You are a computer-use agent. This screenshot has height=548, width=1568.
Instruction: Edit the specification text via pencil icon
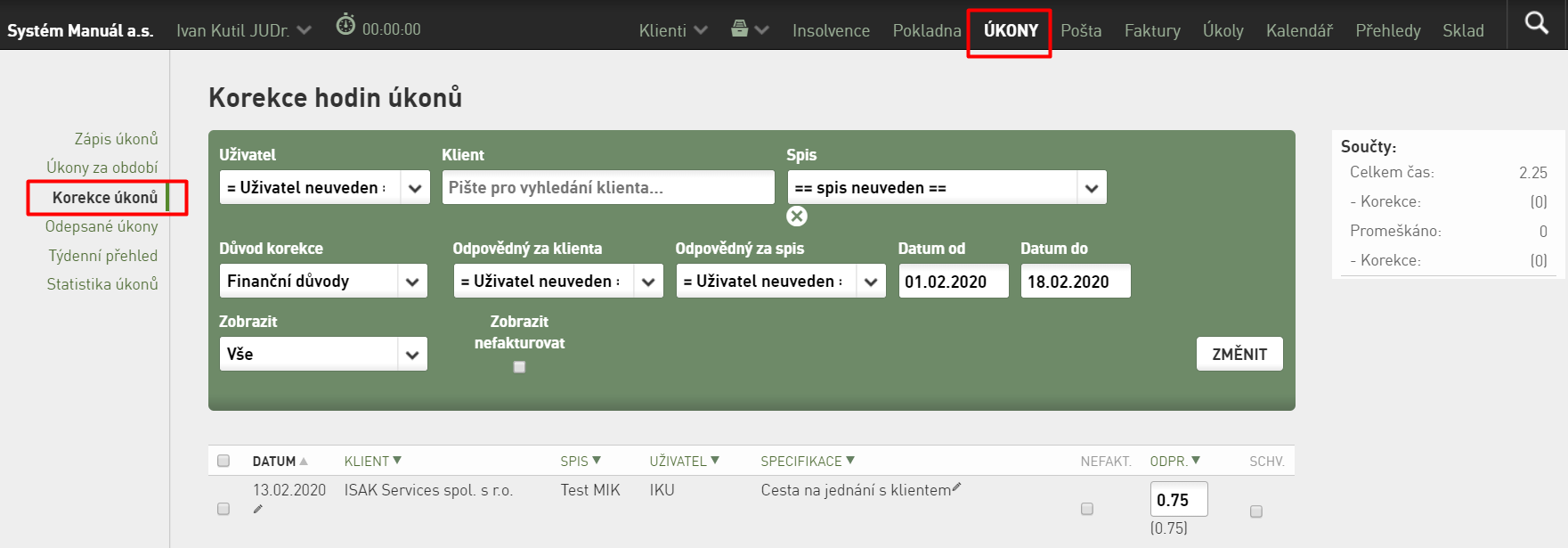pyautogui.click(x=957, y=487)
